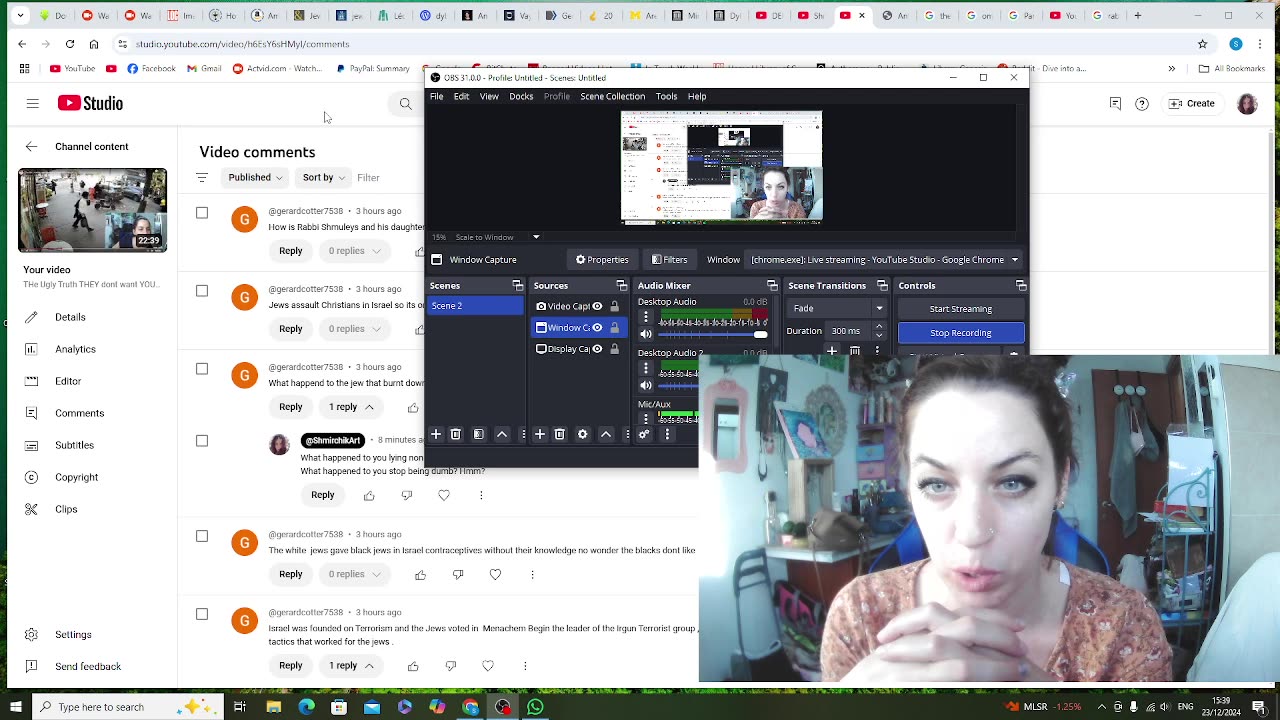This screenshot has width=1280, height=720.
Task: Expand 0 replies on Rabbi Shmuleys comment
Action: [354, 251]
